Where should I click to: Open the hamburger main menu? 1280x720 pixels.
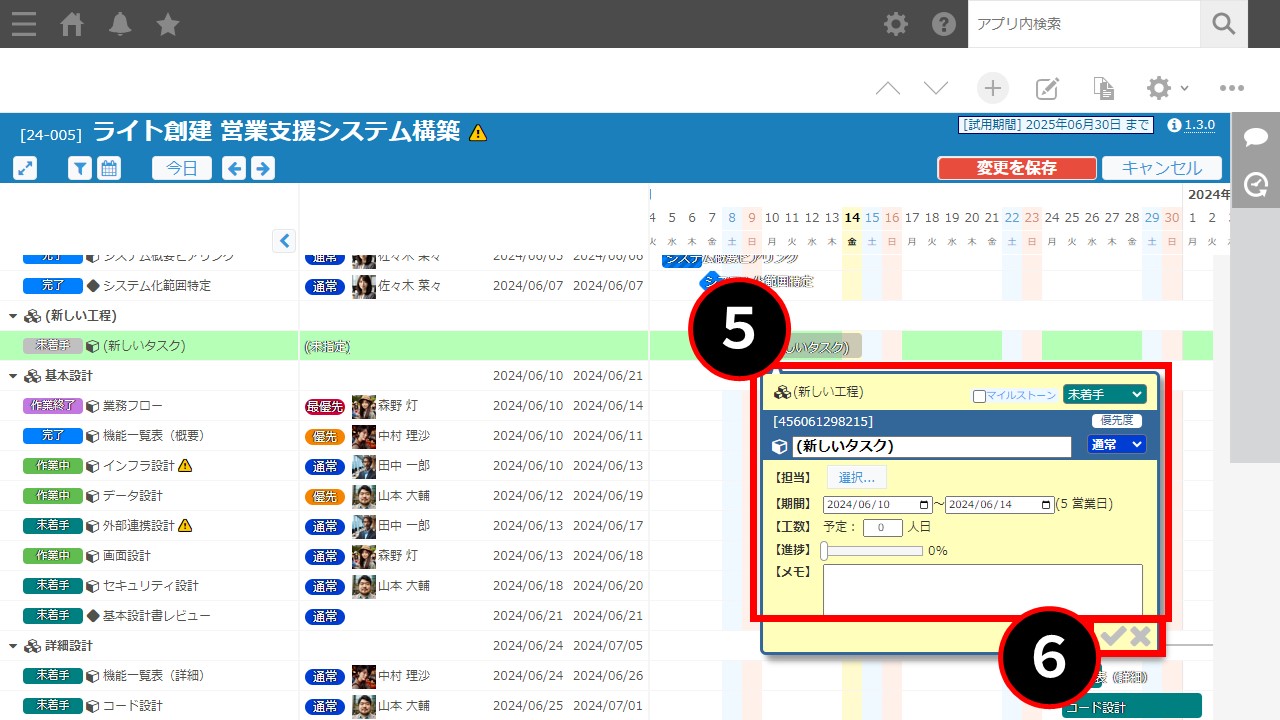tap(23, 24)
